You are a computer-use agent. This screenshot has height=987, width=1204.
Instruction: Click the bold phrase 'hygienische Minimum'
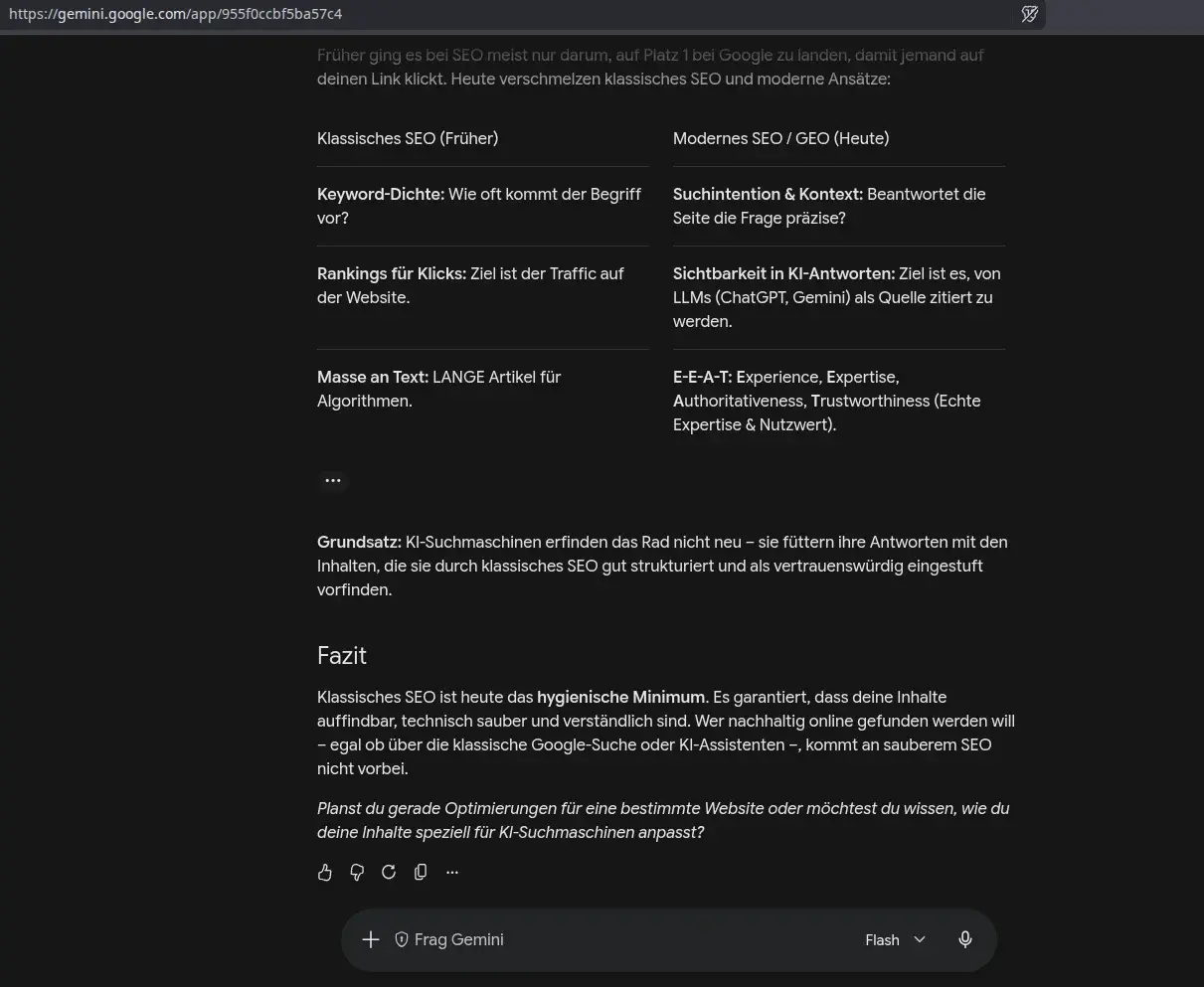[x=621, y=697]
